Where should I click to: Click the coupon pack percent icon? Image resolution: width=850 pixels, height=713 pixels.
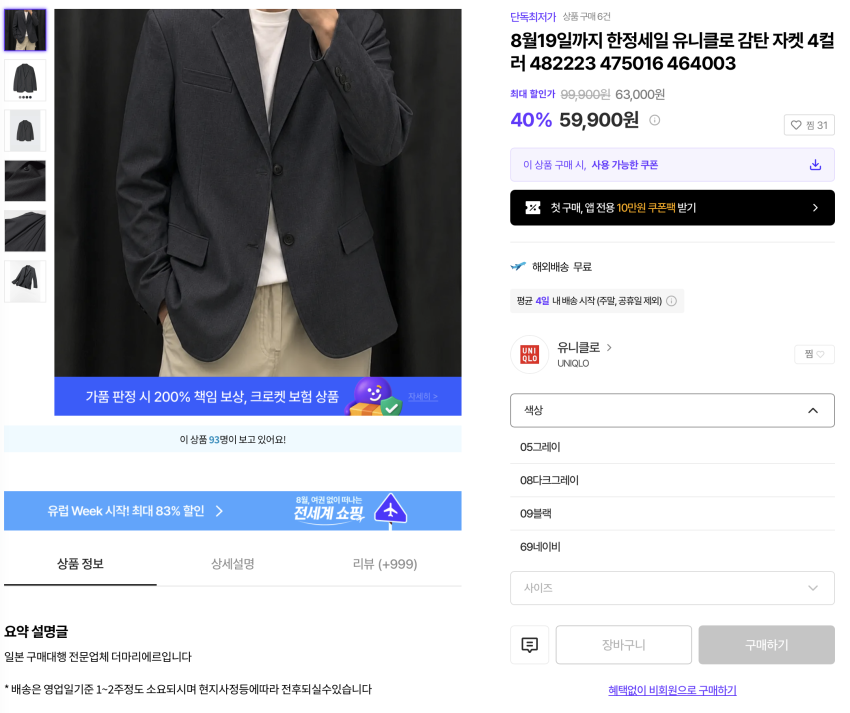[533, 208]
